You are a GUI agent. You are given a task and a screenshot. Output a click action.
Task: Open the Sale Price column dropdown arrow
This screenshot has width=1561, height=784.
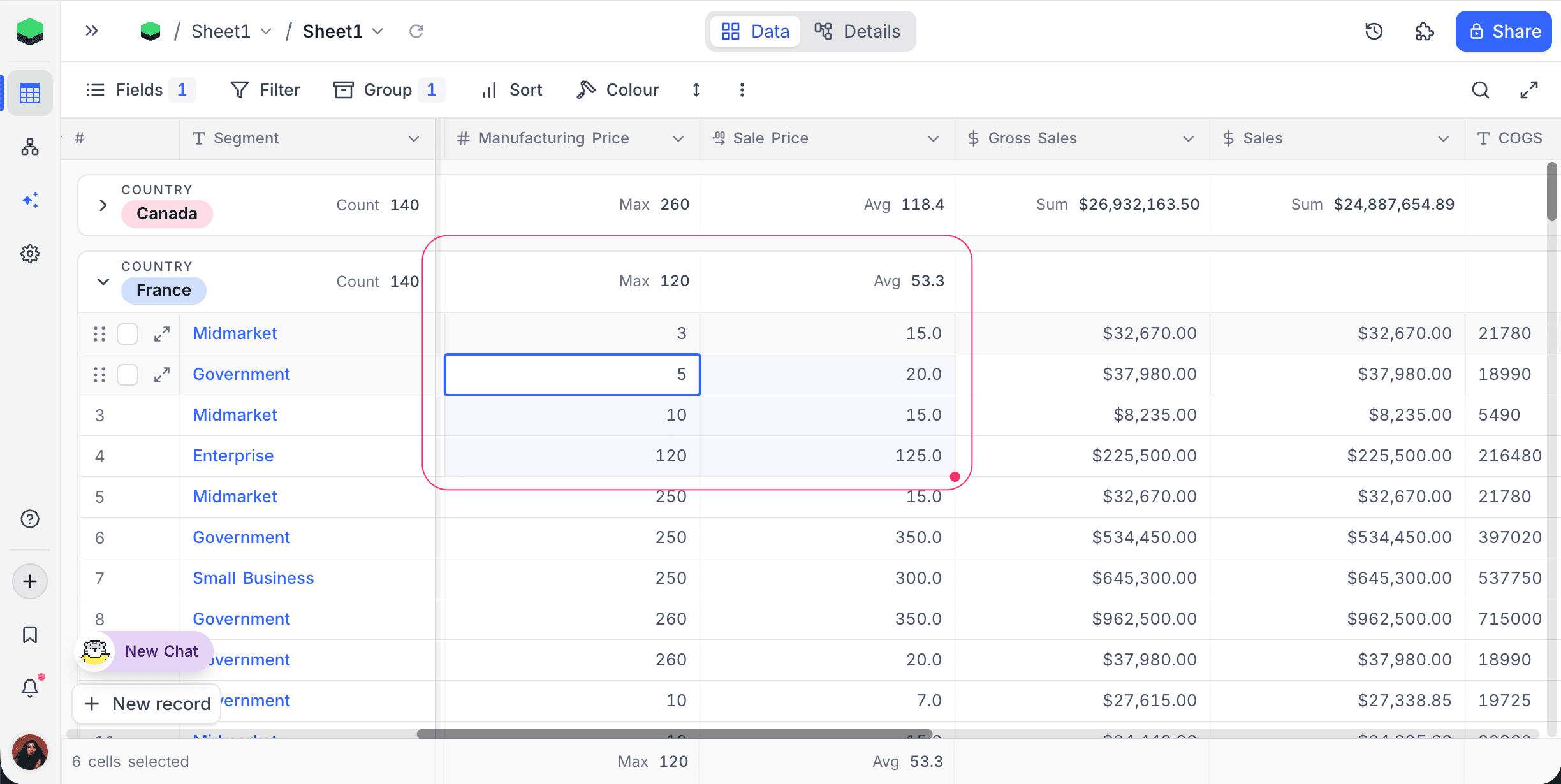pos(934,138)
